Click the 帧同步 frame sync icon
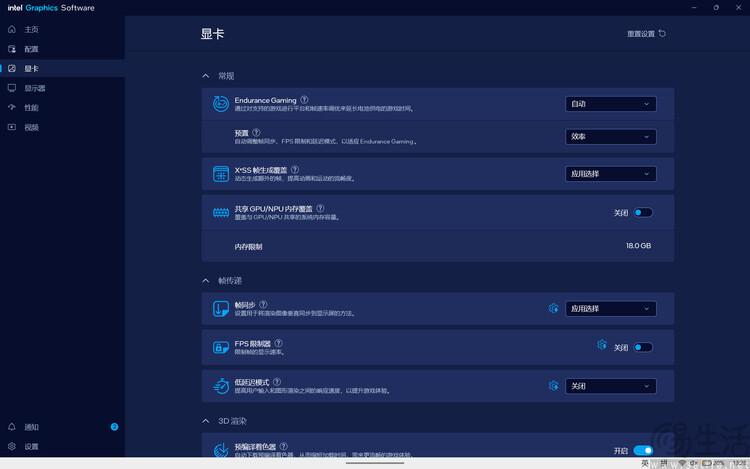This screenshot has height=469, width=750. pyautogui.click(x=221, y=309)
